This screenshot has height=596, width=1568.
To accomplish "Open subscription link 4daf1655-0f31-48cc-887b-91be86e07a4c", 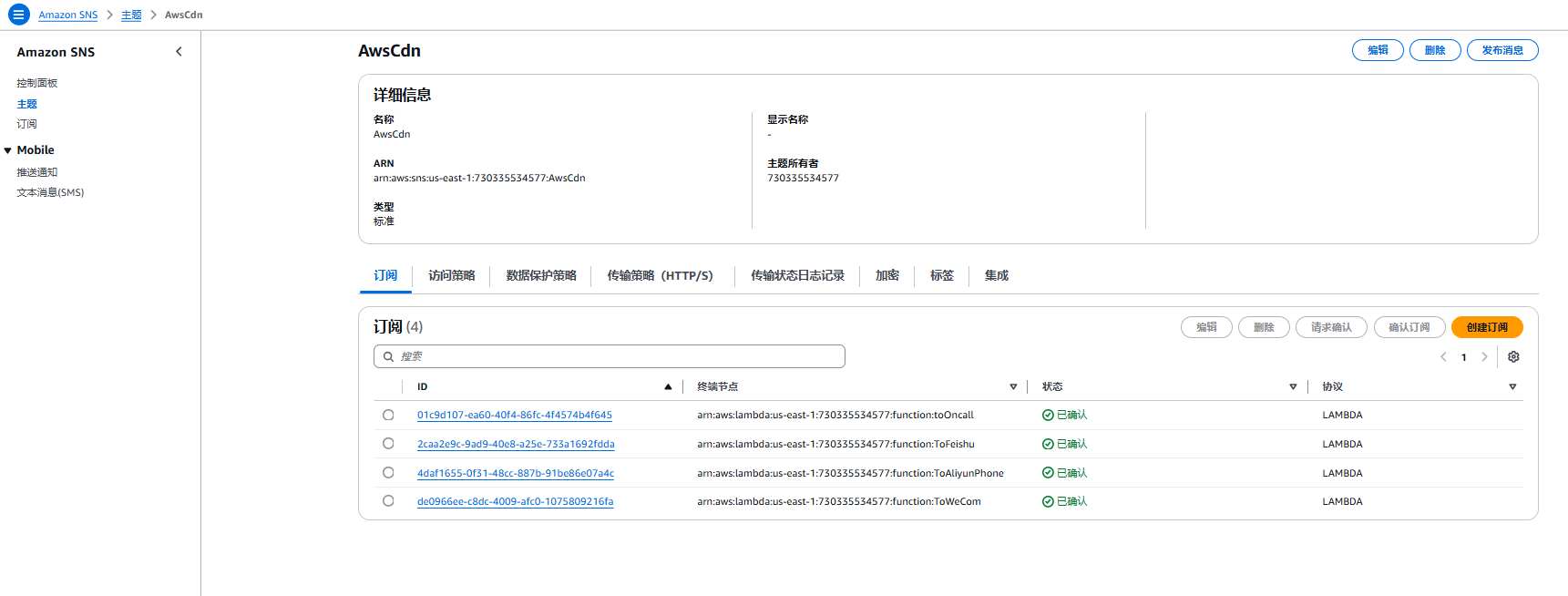I will [516, 473].
